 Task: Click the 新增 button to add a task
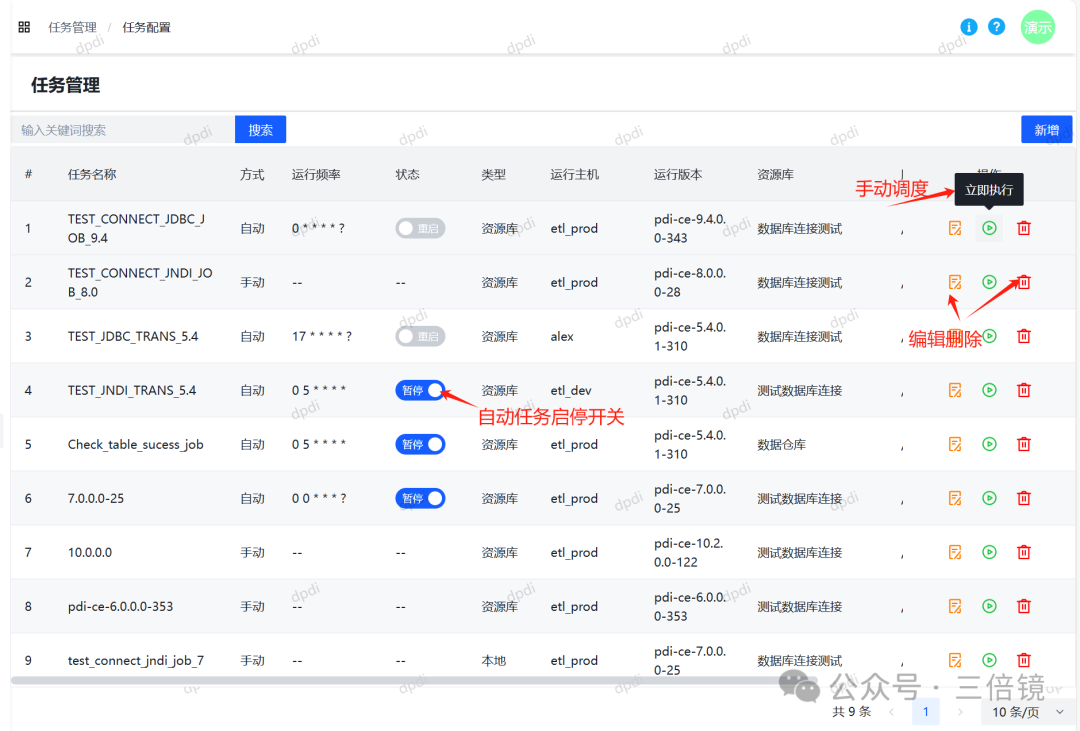pyautogui.click(x=1046, y=129)
